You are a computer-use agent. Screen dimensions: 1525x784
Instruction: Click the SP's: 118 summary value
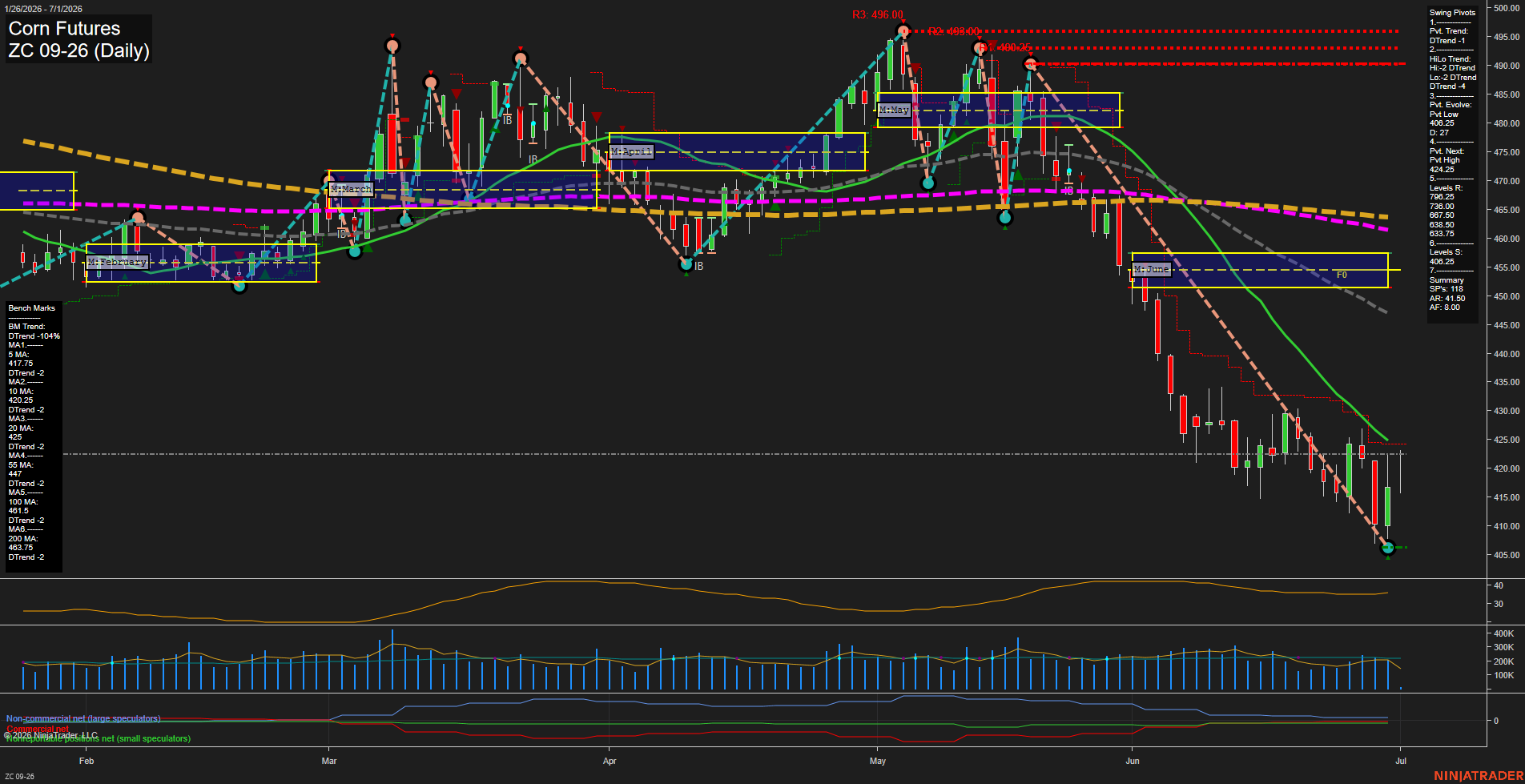click(1446, 289)
